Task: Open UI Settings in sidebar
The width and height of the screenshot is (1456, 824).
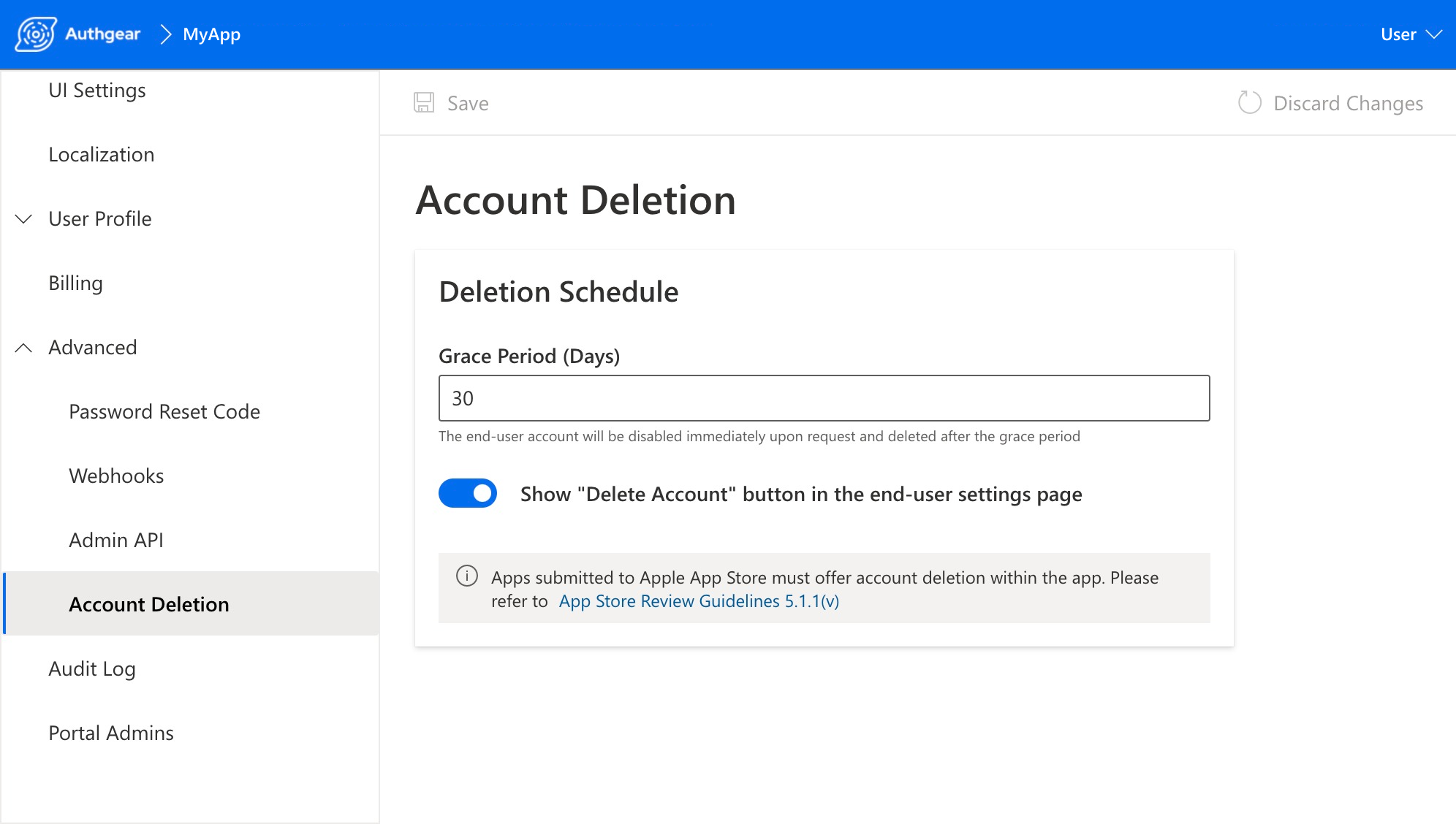Action: [97, 91]
